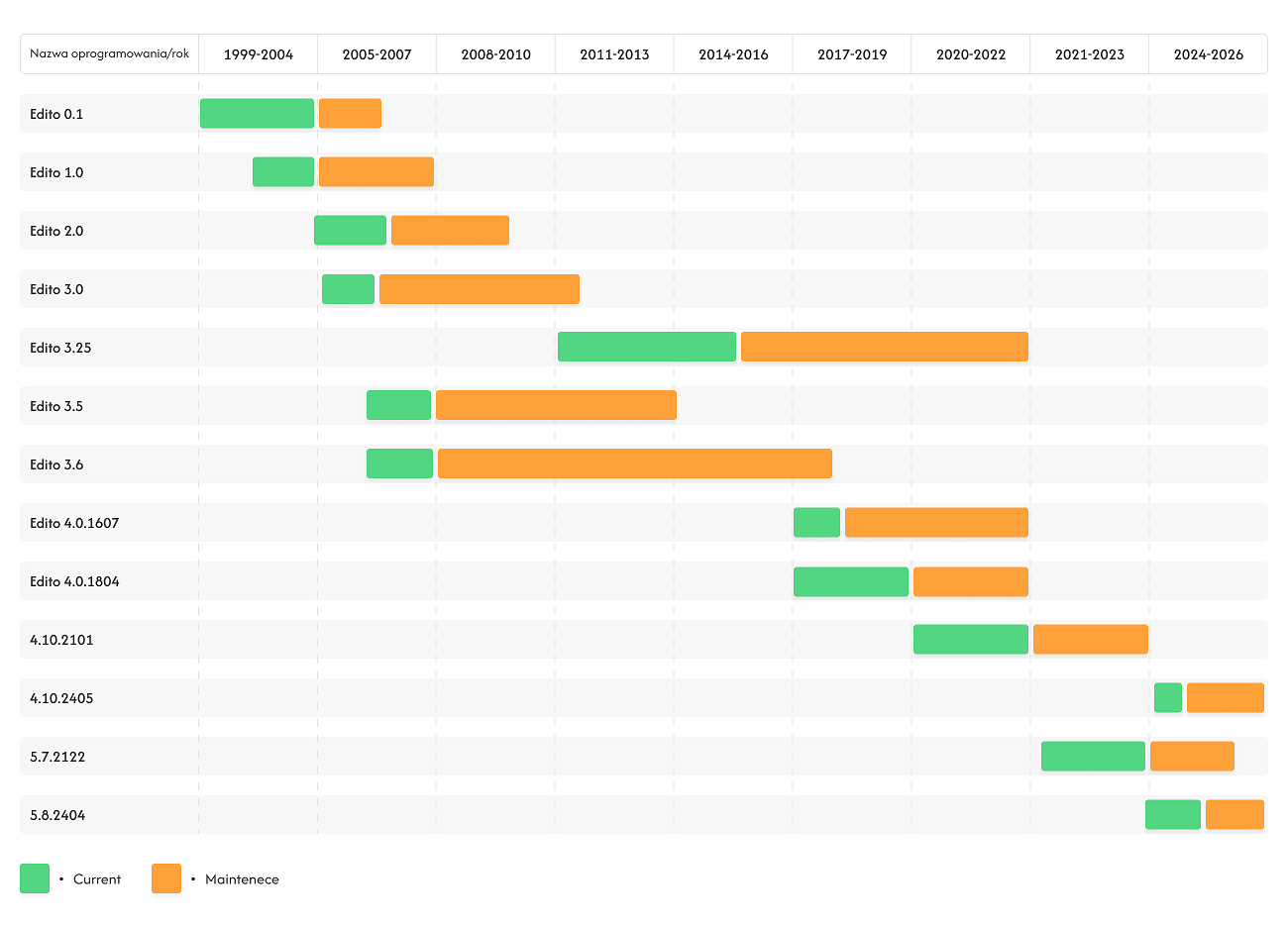Click the green Current bar for Edito 3.0

348,289
